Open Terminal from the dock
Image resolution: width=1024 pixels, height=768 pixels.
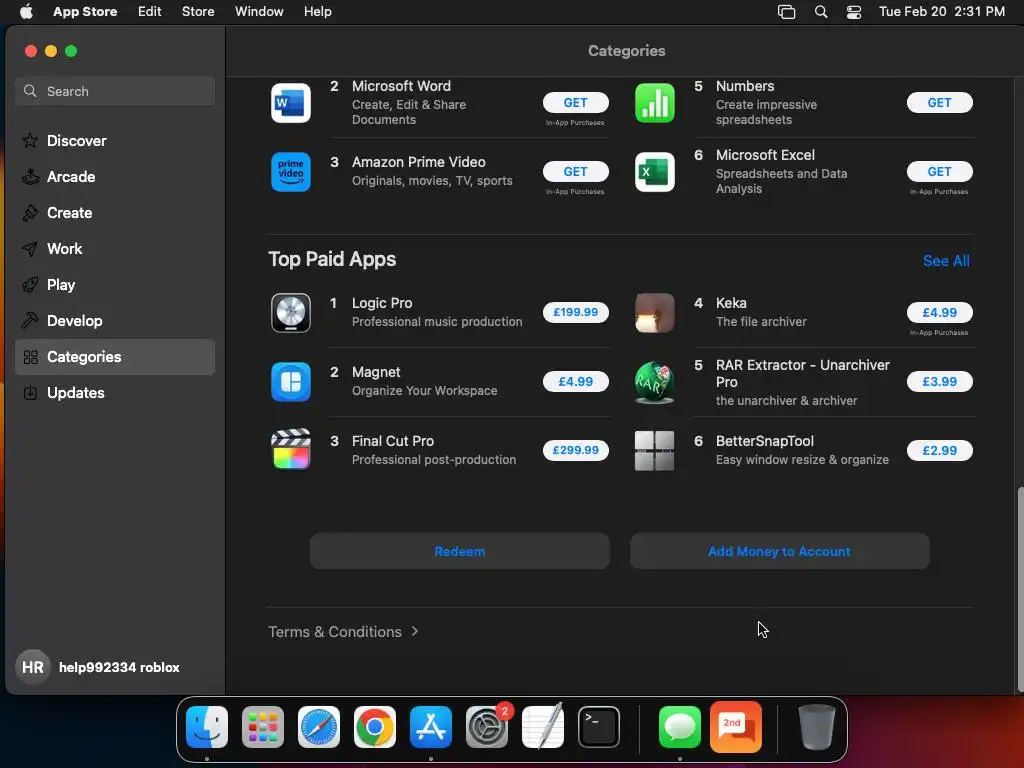[x=599, y=727]
